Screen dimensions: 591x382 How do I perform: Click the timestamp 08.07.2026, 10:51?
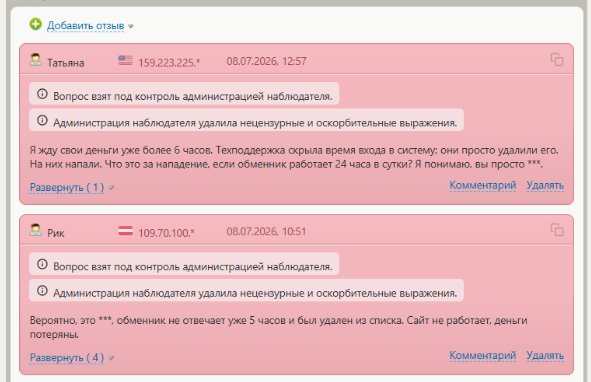coord(266,231)
